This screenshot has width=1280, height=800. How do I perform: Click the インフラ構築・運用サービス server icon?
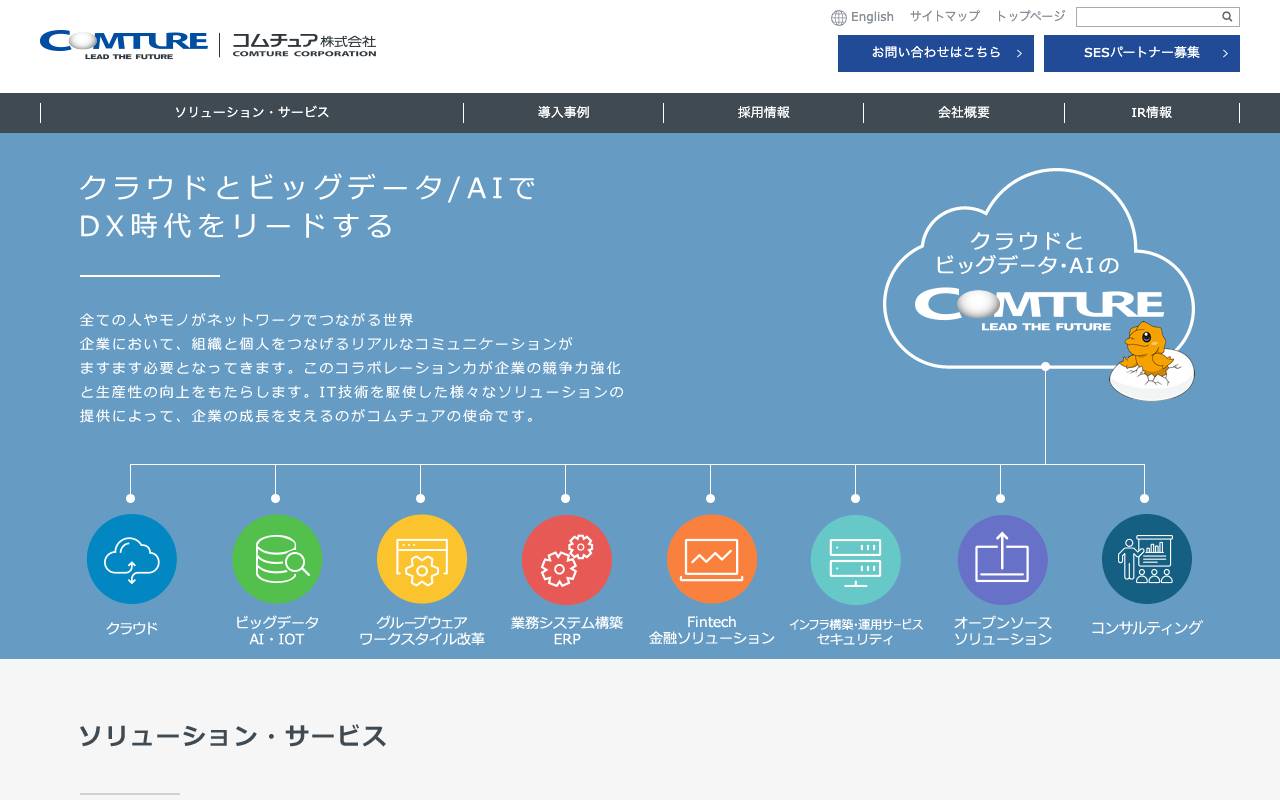855,559
